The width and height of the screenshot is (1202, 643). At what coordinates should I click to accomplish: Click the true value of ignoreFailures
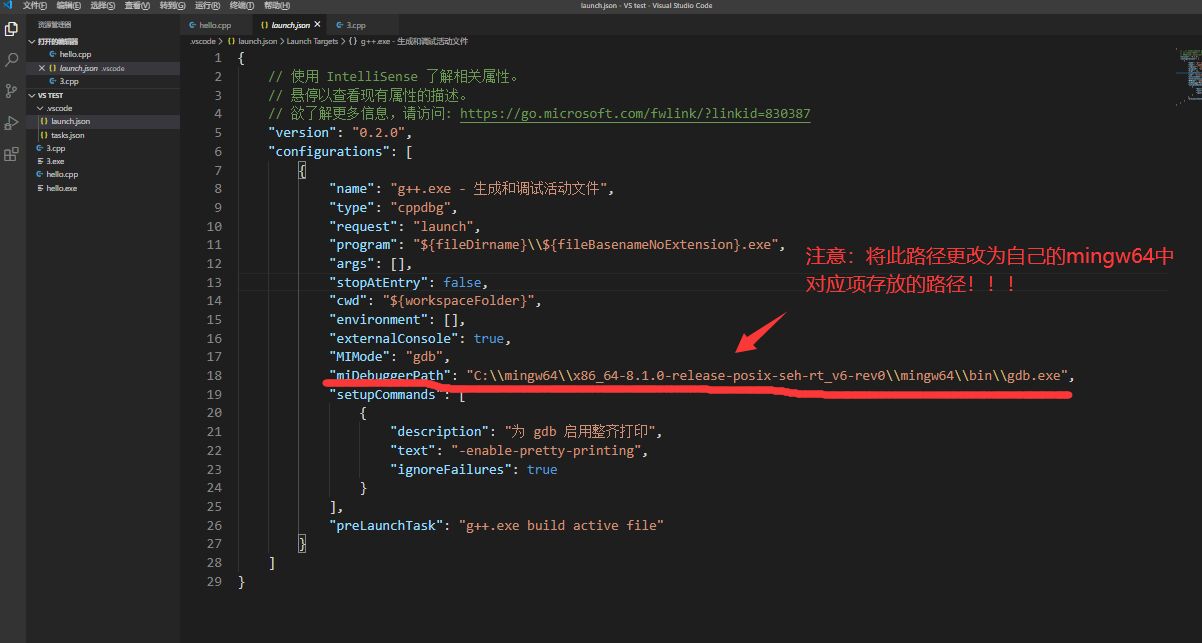click(x=542, y=469)
